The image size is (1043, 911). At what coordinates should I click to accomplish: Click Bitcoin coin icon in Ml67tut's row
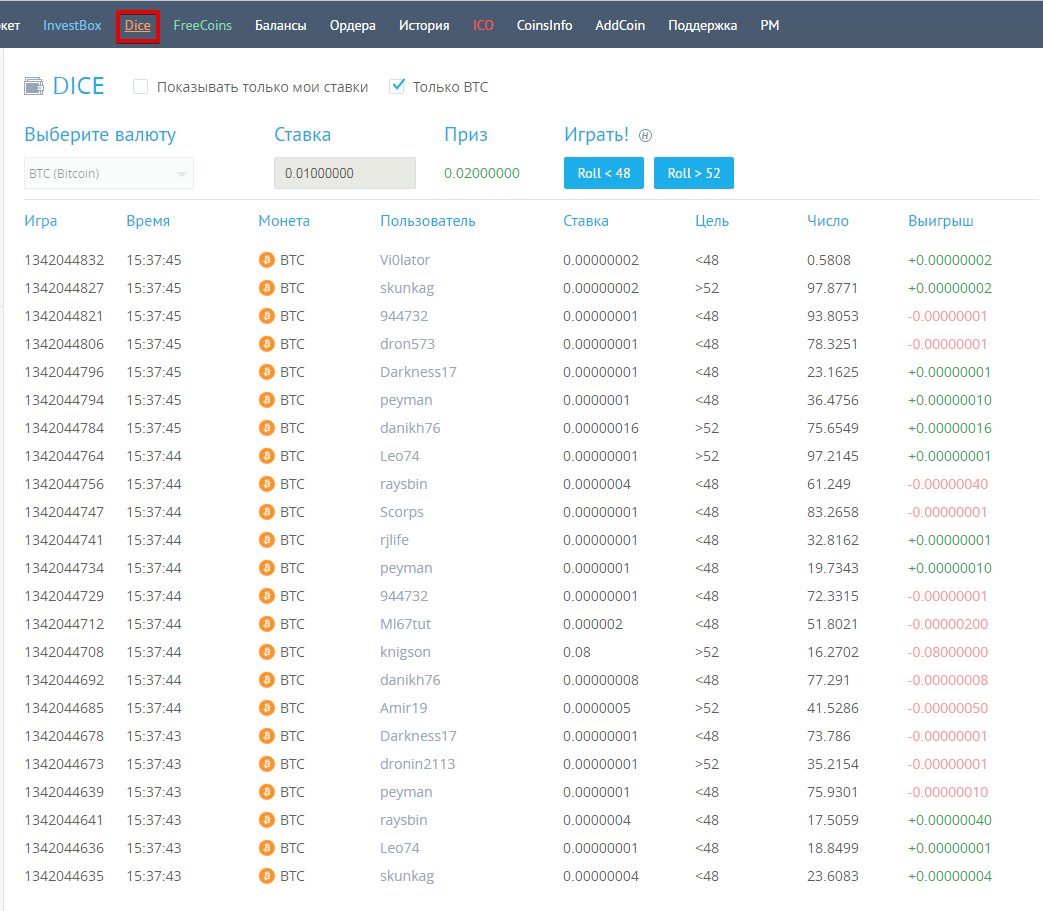click(267, 624)
